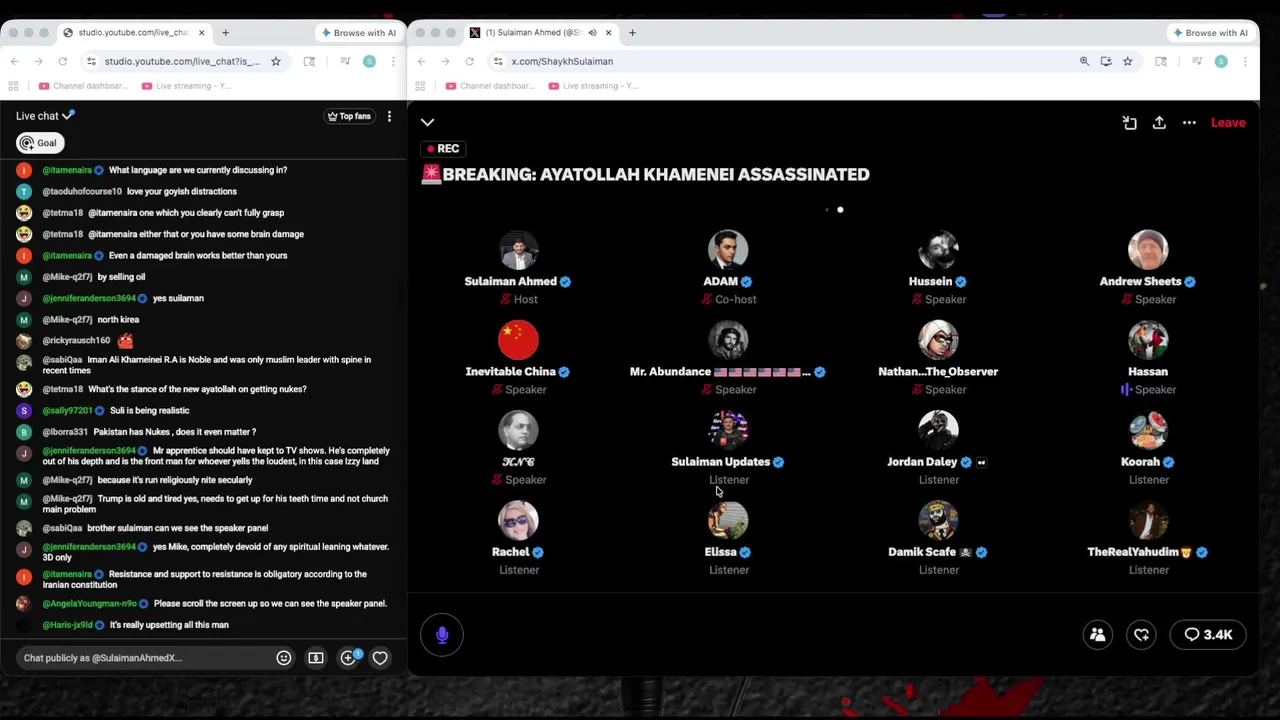Open the Space participants people icon
1280x720 pixels.
[1098, 635]
